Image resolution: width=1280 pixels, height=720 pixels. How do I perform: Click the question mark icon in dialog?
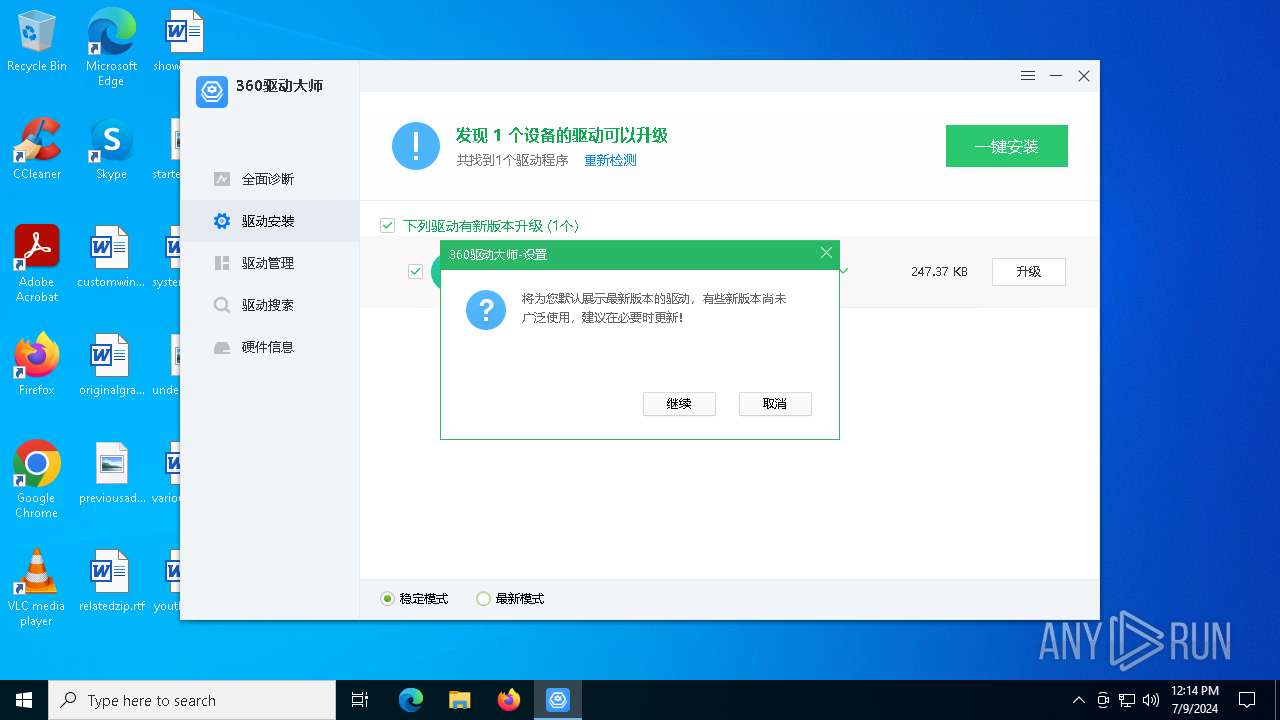point(486,310)
